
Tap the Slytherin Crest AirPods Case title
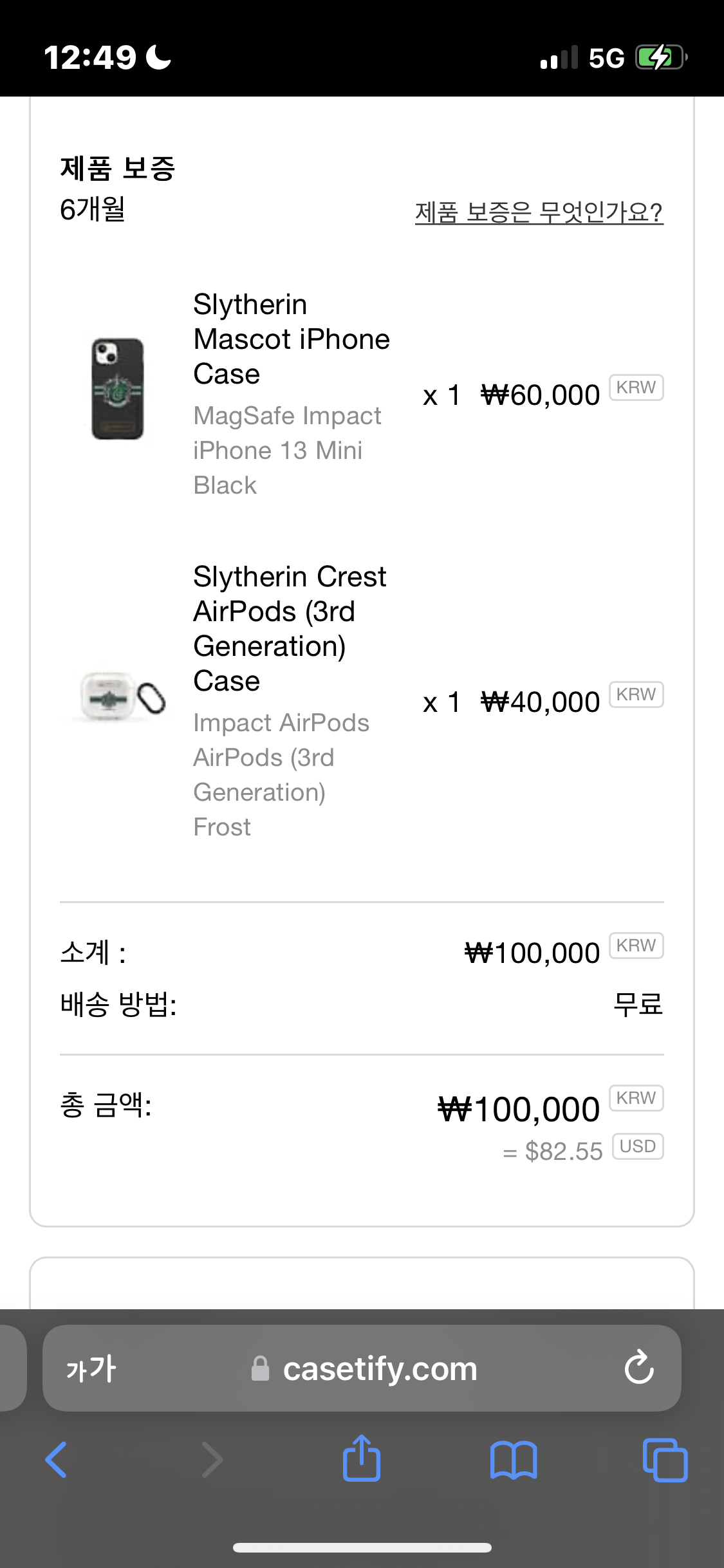290,628
